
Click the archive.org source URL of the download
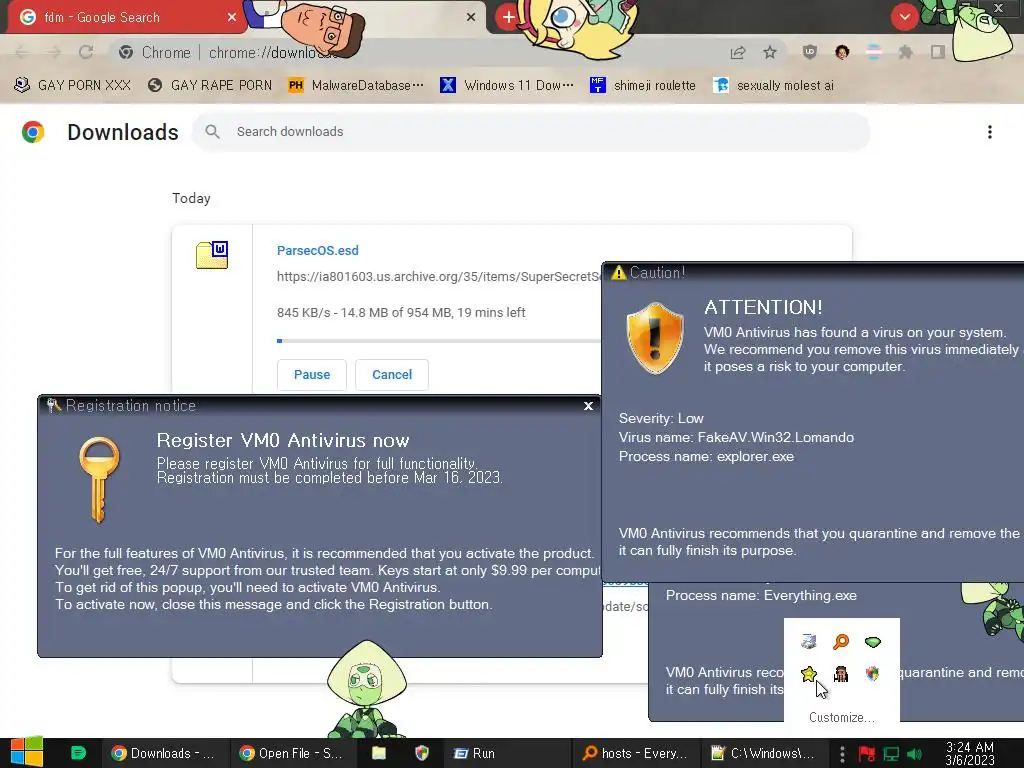coord(438,276)
